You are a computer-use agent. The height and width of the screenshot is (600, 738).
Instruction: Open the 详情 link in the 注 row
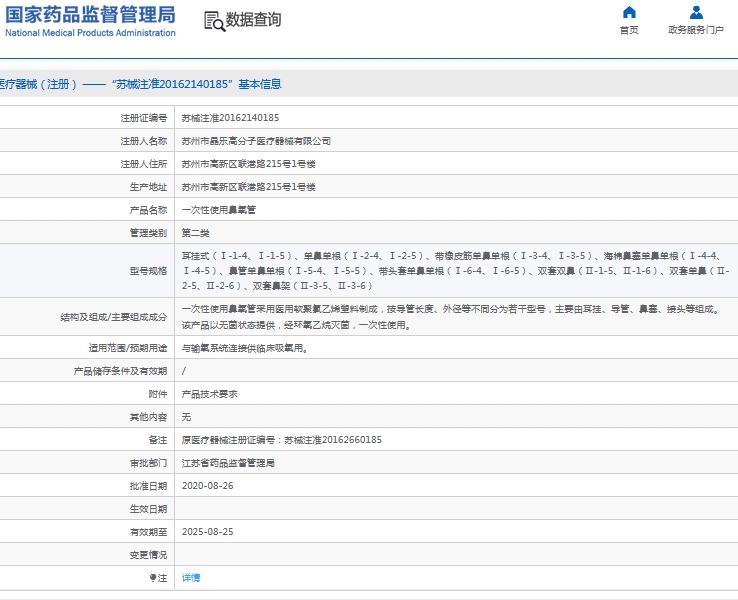(191, 577)
